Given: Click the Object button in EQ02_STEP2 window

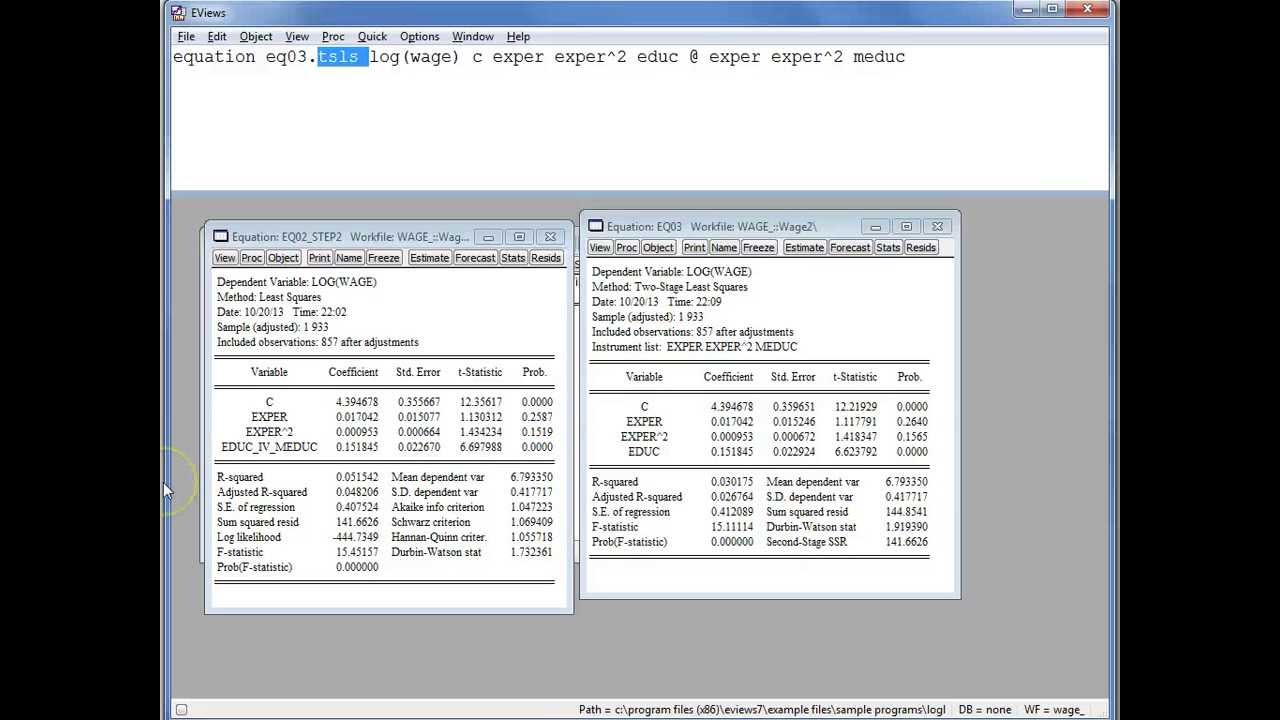Looking at the screenshot, I should (283, 258).
